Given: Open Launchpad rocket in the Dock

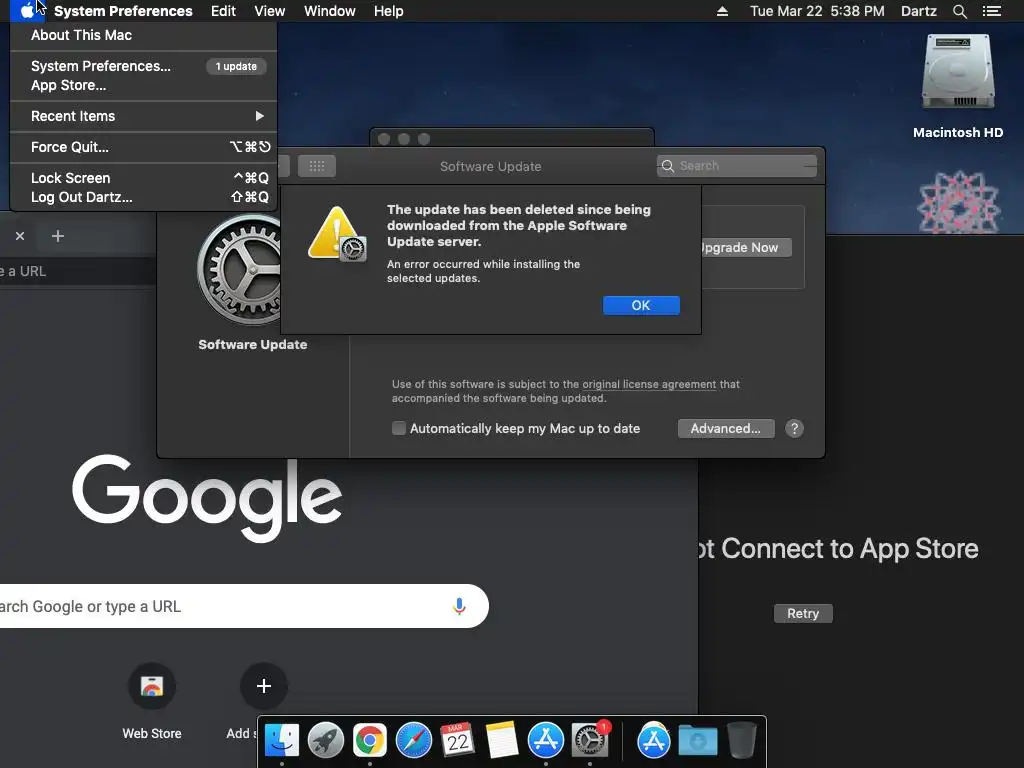Looking at the screenshot, I should click(x=326, y=741).
